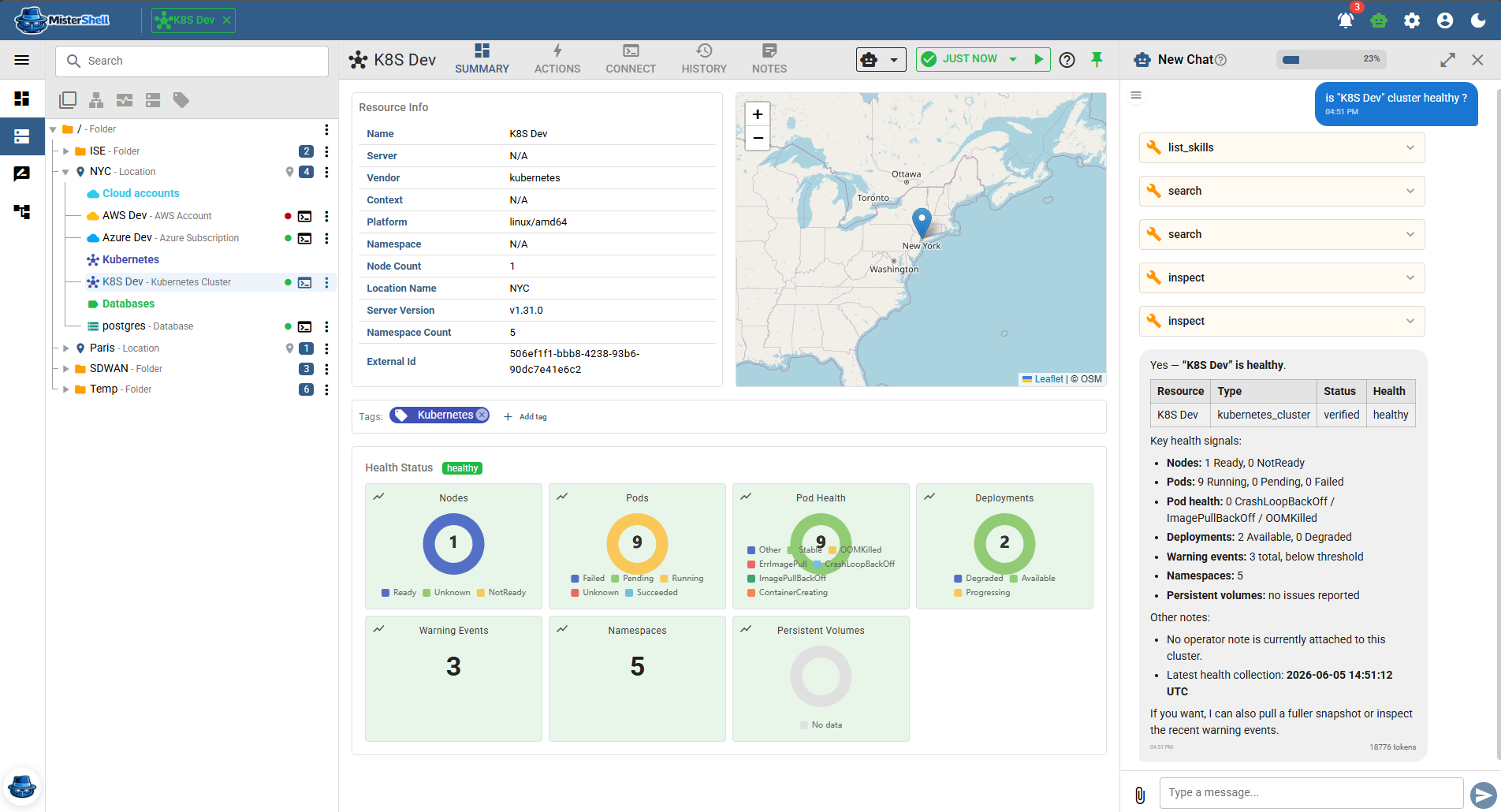Open terminal icon for postgres
This screenshot has height=812, width=1501.
click(x=305, y=326)
